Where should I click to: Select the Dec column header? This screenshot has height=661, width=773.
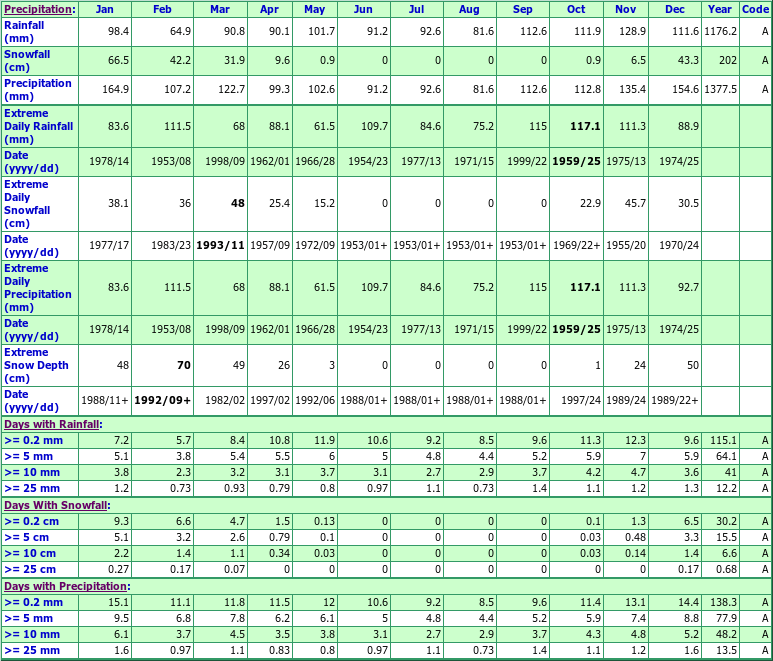pyautogui.click(x=674, y=9)
